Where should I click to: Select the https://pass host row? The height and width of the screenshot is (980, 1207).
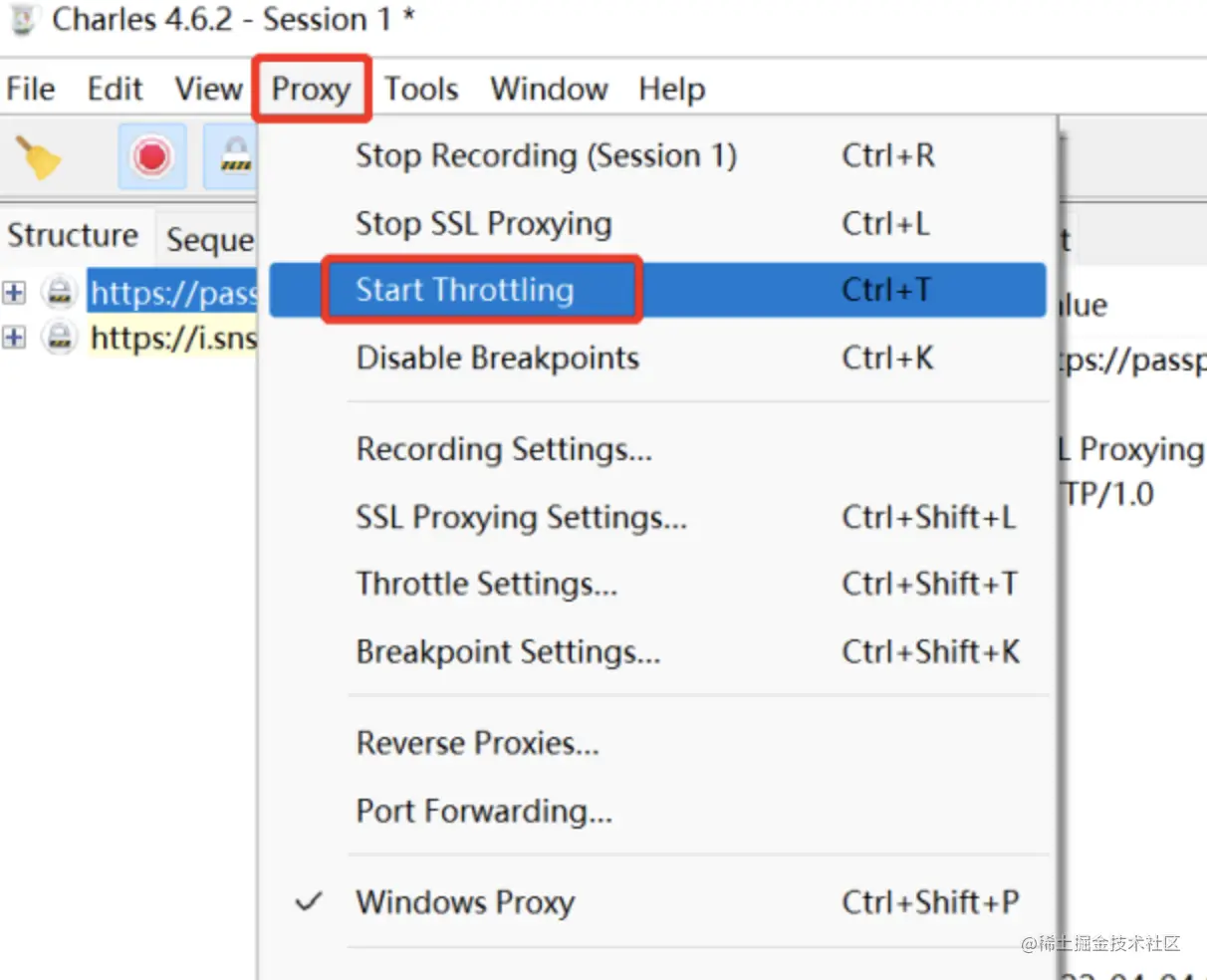coord(172,293)
